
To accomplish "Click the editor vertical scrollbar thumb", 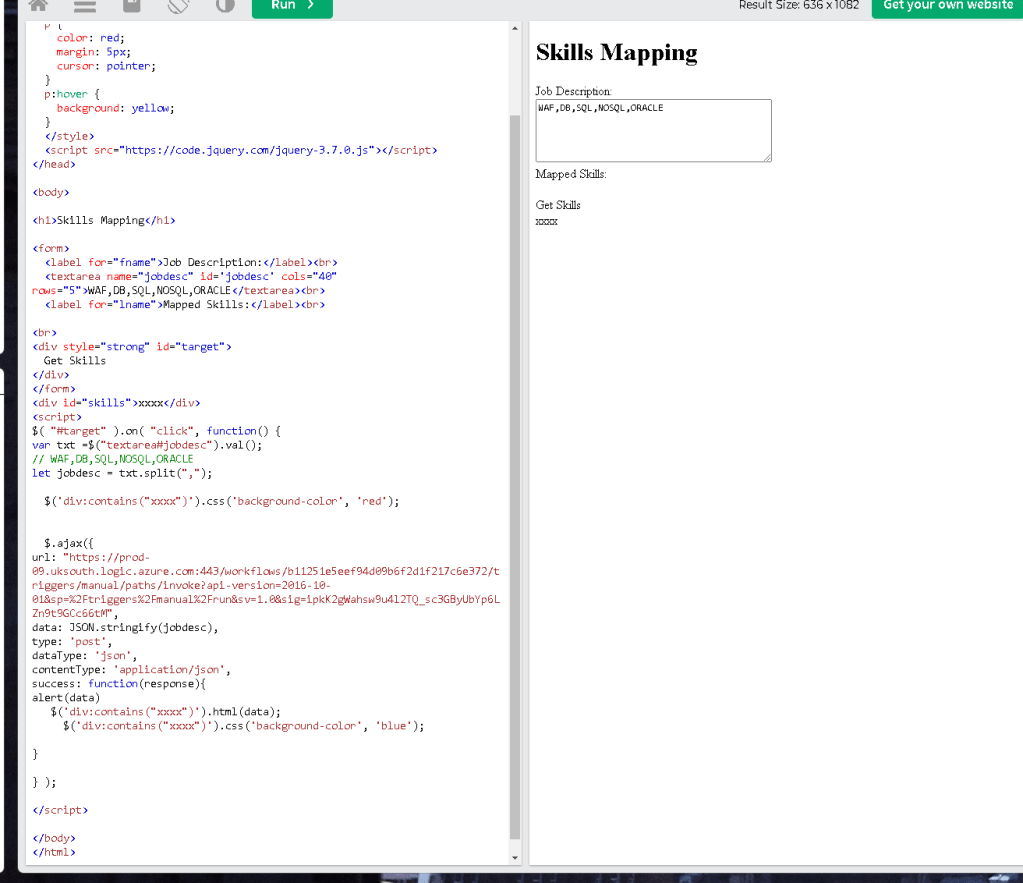I will 515,476.
